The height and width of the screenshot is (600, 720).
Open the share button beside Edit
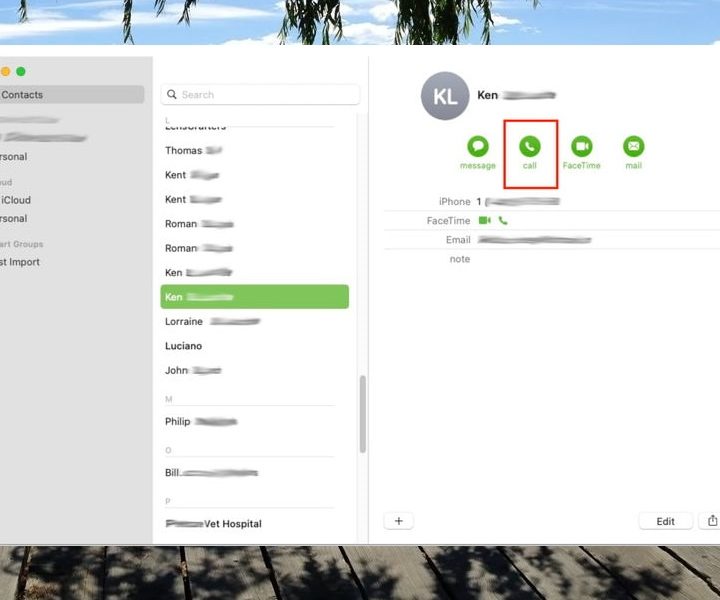tap(712, 521)
